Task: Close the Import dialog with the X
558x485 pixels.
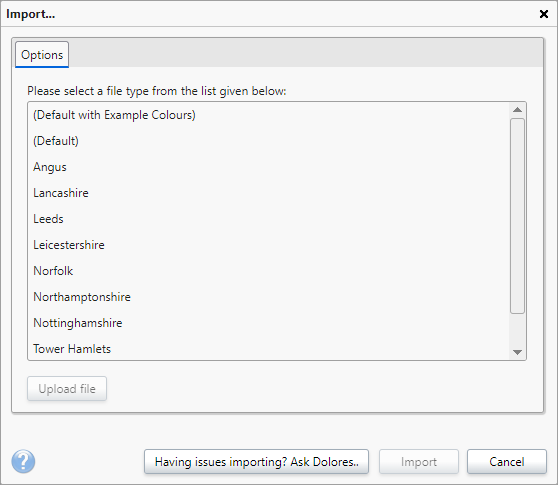Action: click(543, 14)
